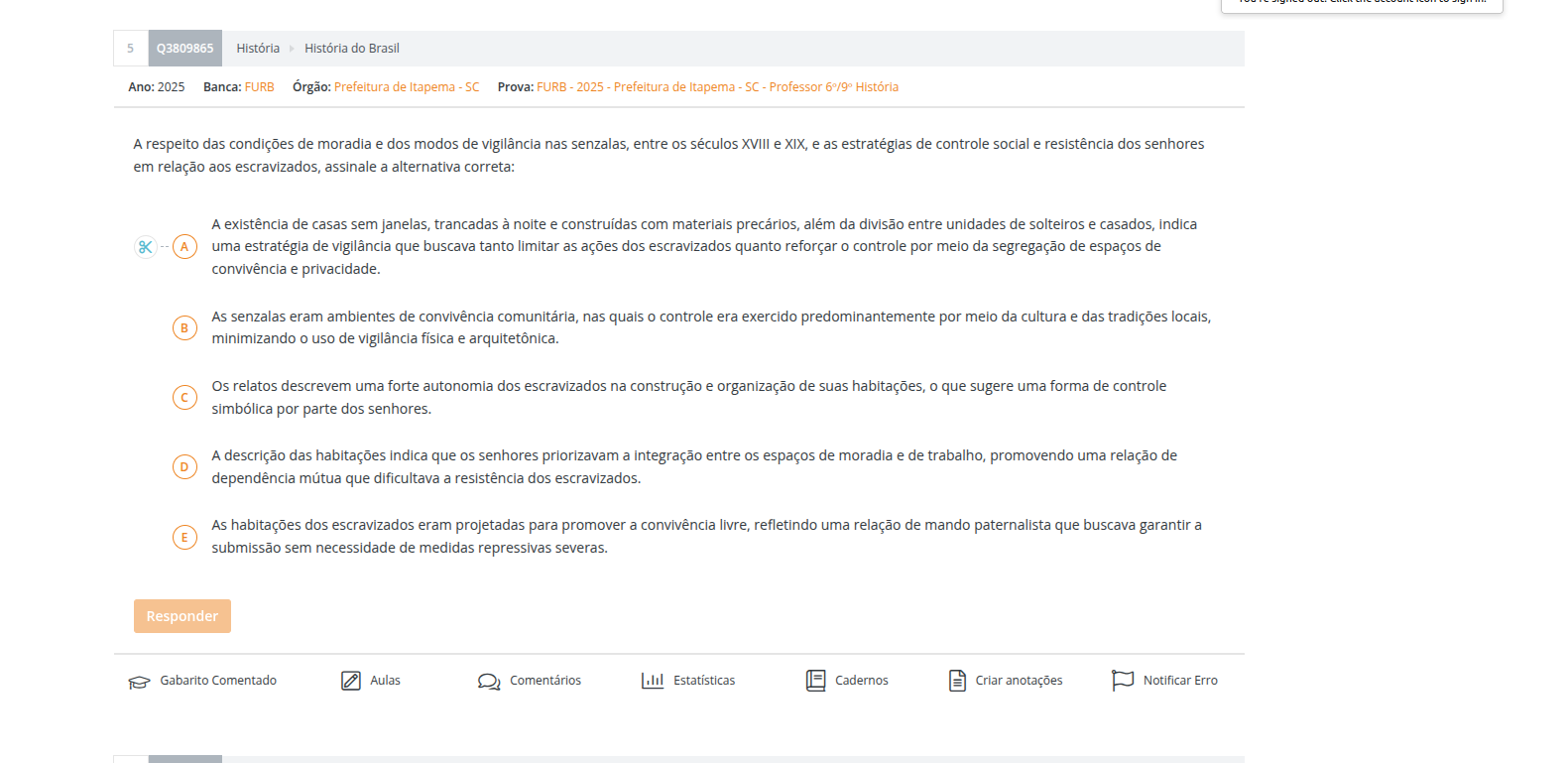
Task: Open the História breadcrumb category
Action: (x=258, y=49)
